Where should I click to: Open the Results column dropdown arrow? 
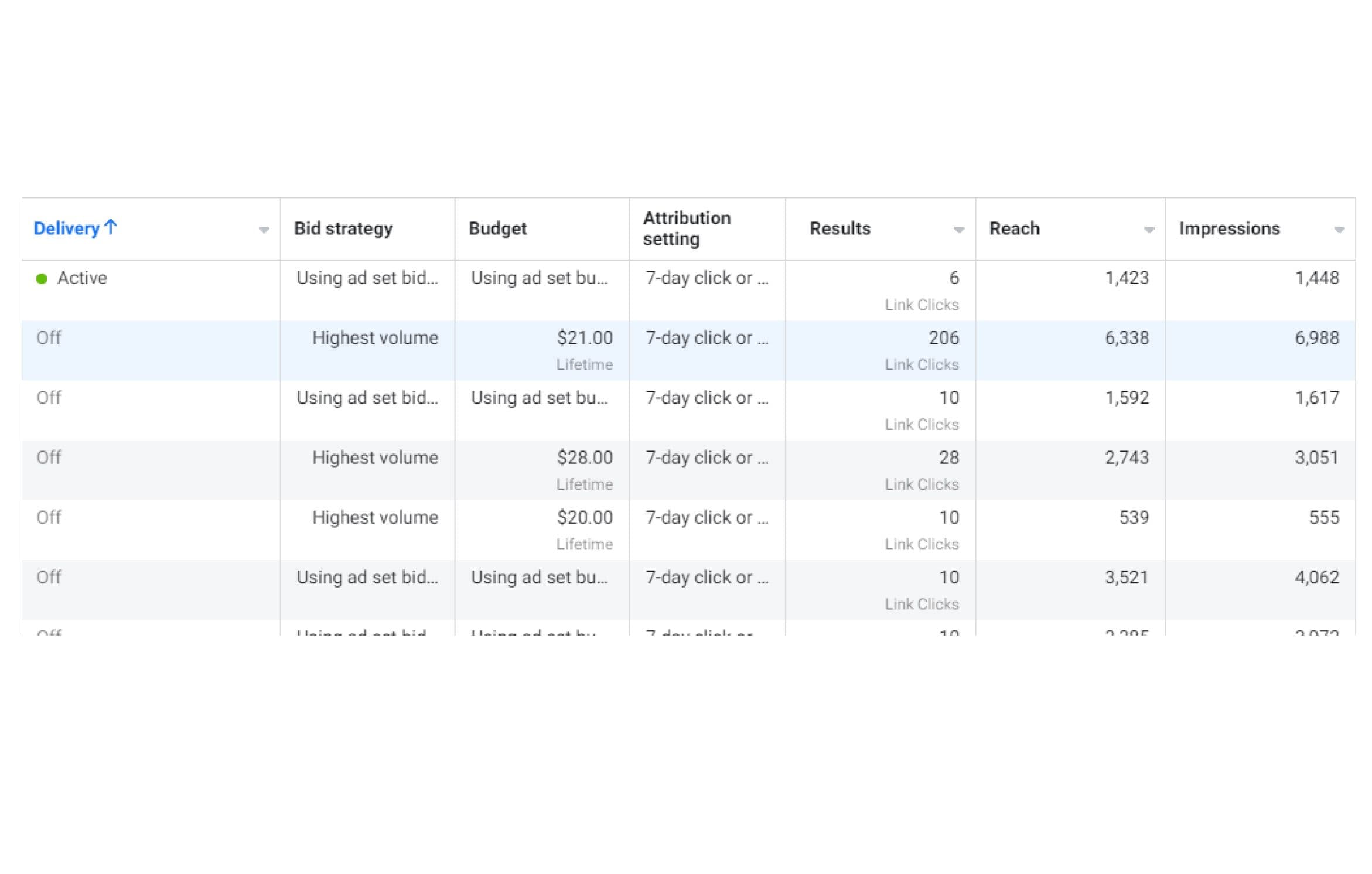pyautogui.click(x=959, y=230)
